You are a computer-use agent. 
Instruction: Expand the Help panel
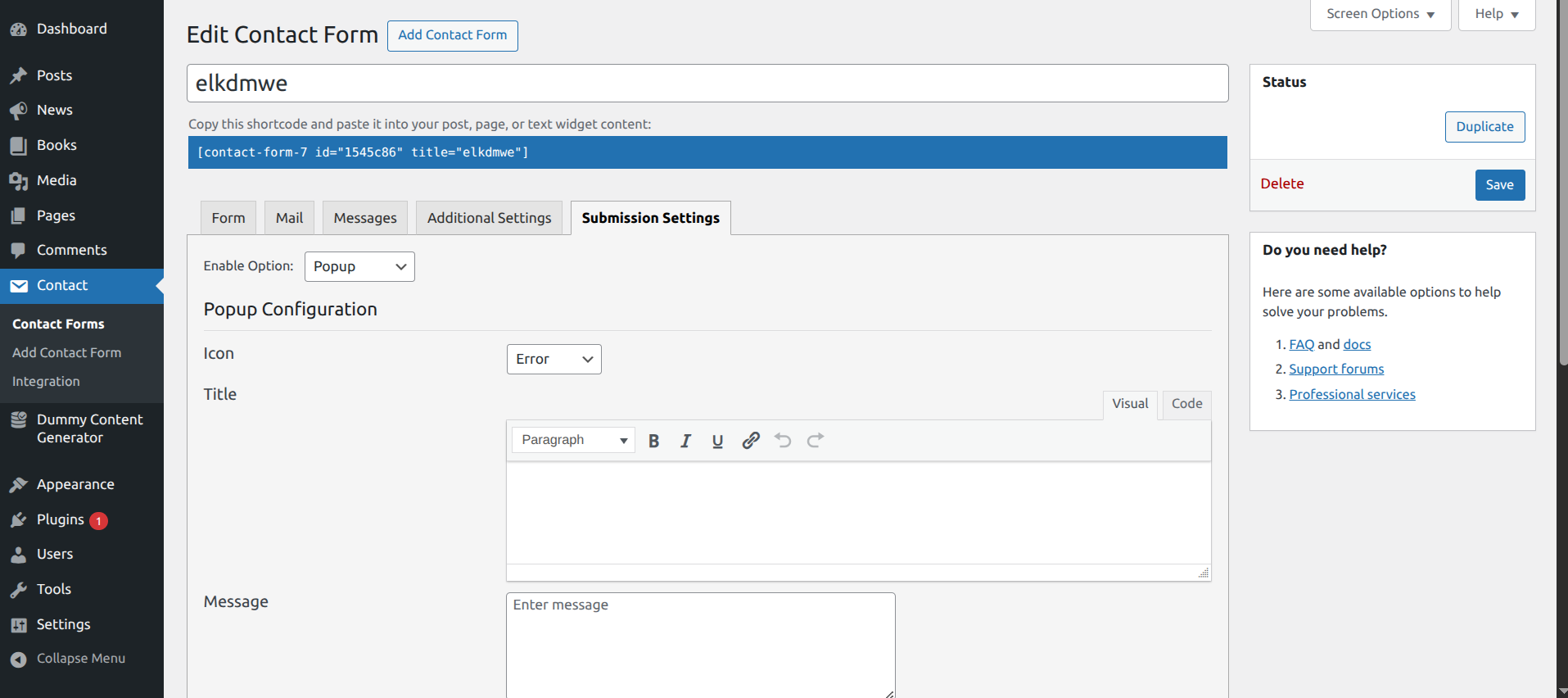coord(1497,14)
